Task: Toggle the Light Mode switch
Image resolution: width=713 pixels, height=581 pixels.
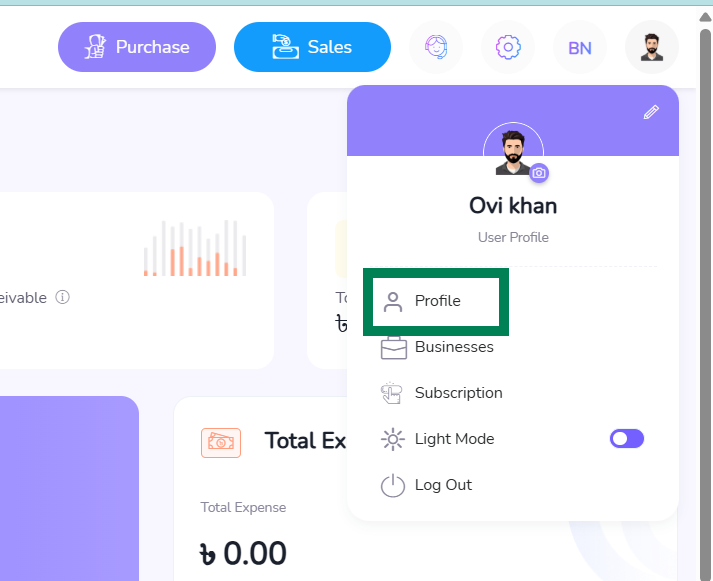Action: point(627,439)
